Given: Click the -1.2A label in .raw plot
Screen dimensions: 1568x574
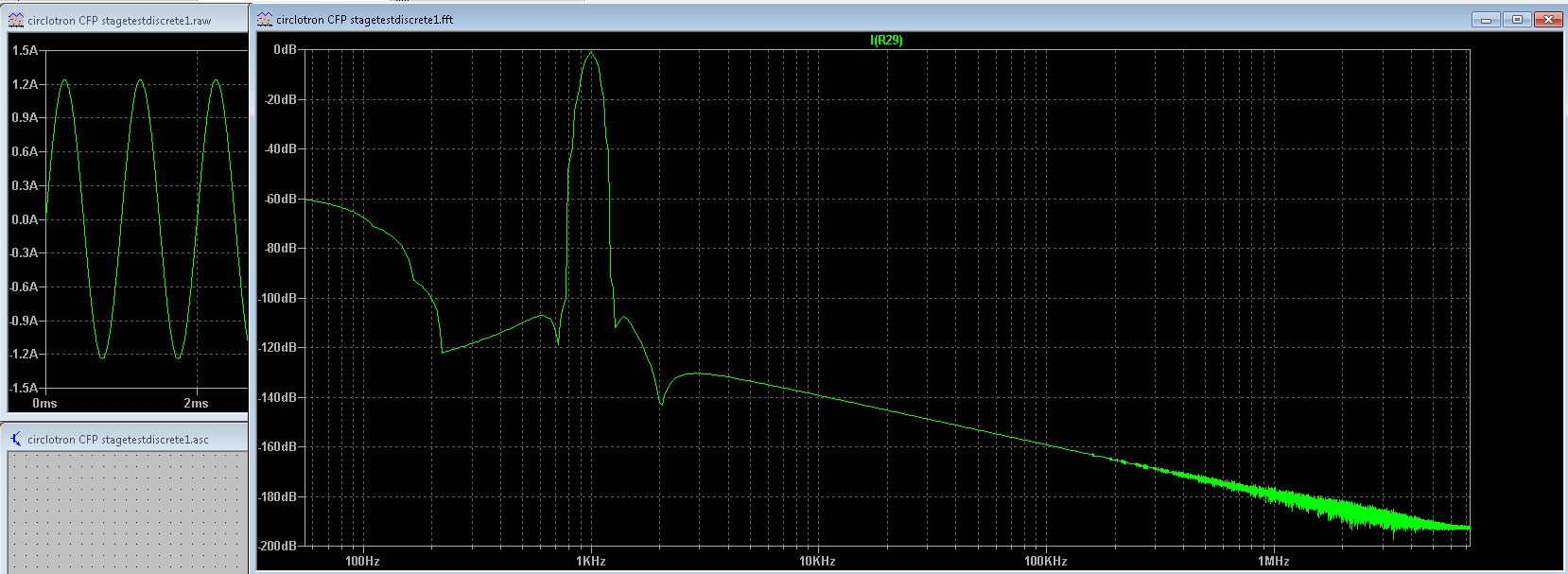Looking at the screenshot, I should tap(24, 354).
